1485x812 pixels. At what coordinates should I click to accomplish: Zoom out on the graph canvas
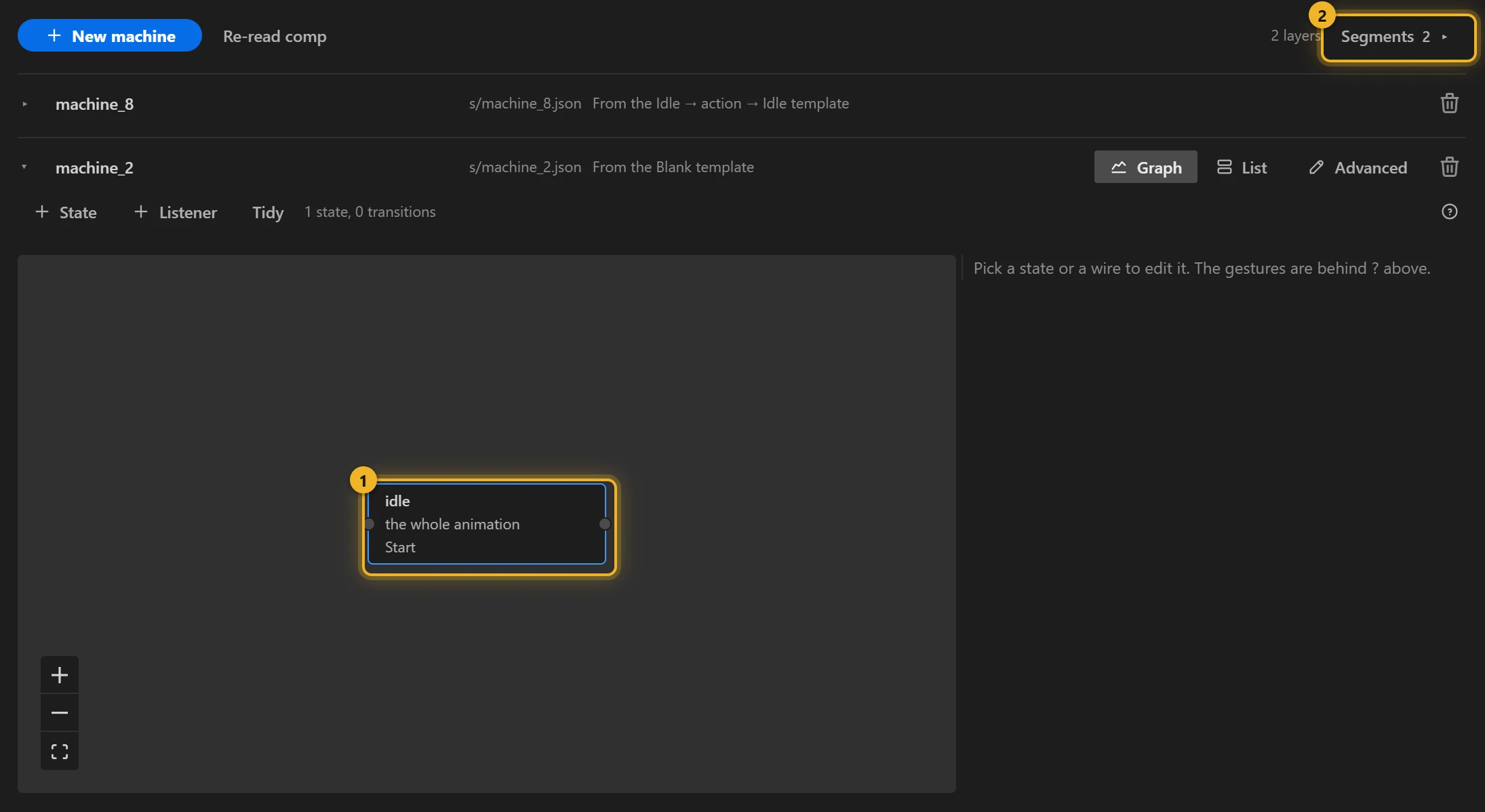tap(60, 713)
